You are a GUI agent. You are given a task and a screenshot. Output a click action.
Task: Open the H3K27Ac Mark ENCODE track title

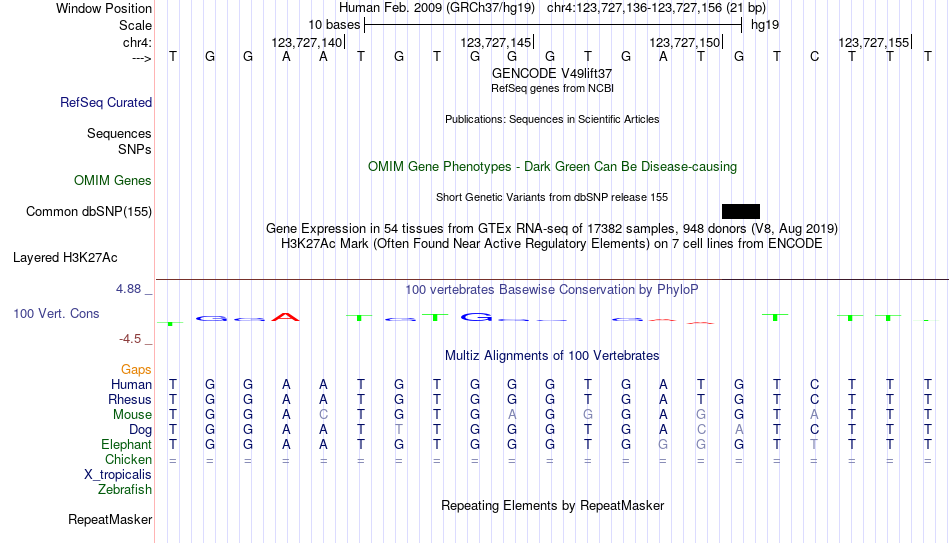pyautogui.click(x=552, y=244)
